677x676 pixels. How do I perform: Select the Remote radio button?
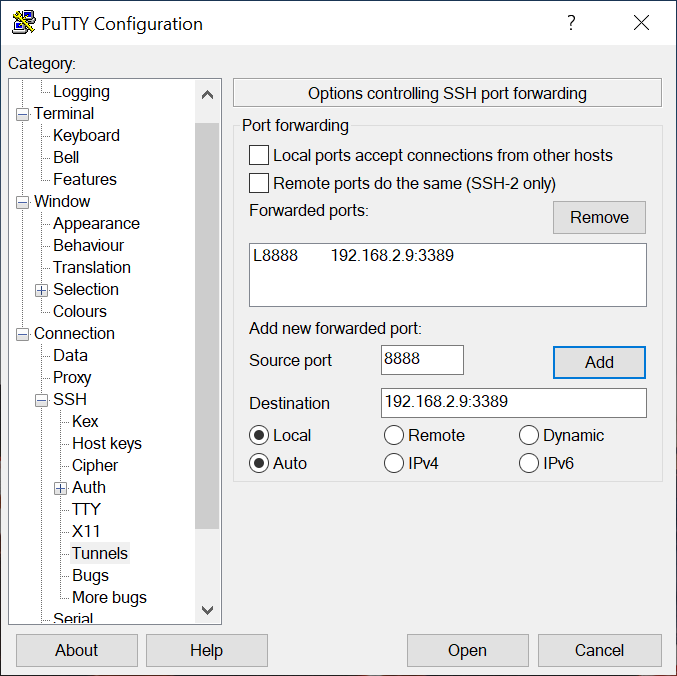point(394,435)
